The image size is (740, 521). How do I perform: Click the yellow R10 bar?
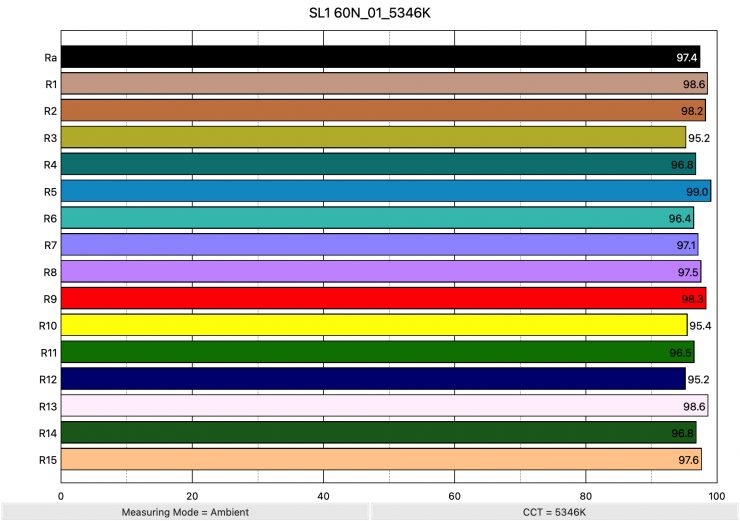(374, 325)
